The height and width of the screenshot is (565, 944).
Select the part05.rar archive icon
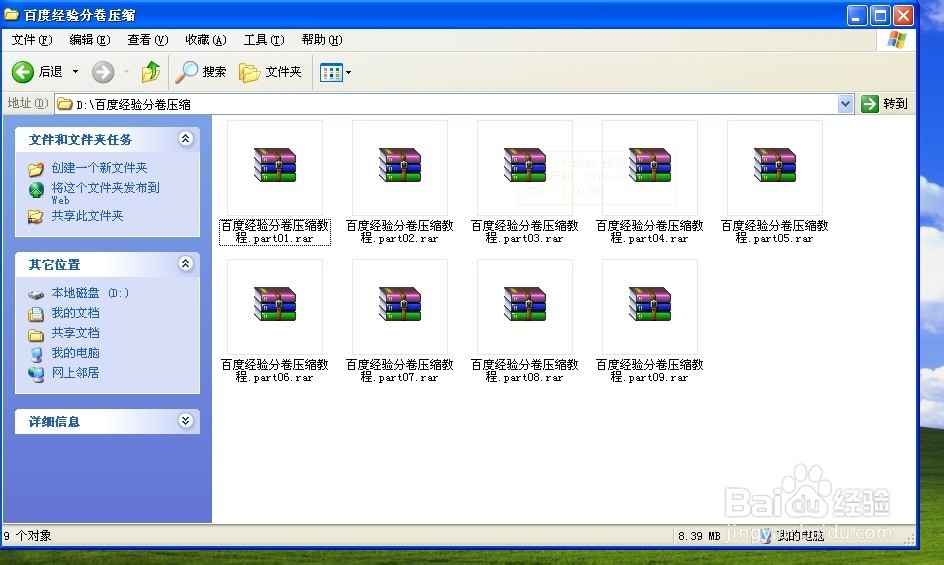click(x=775, y=165)
